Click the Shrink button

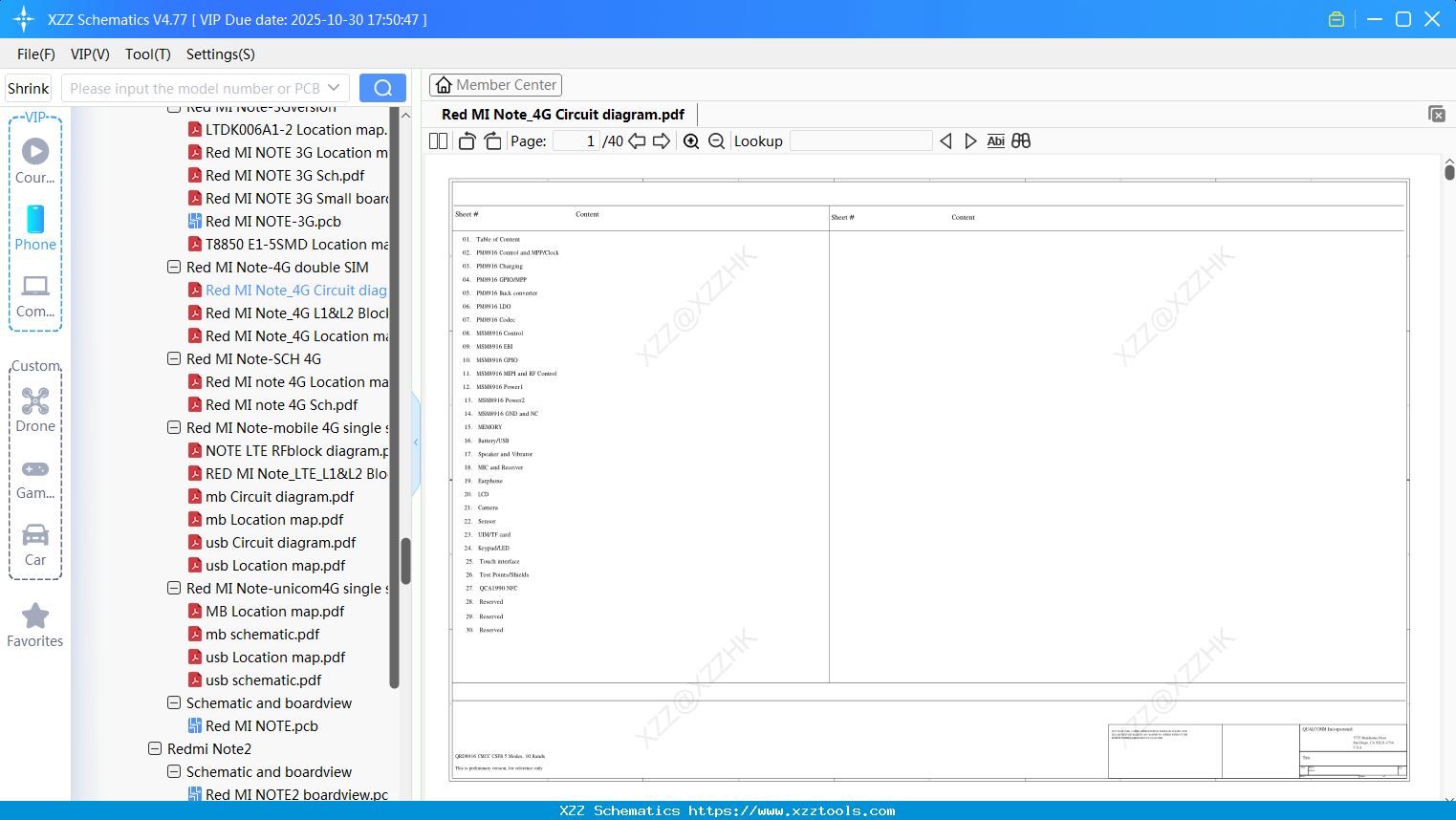pos(29,88)
